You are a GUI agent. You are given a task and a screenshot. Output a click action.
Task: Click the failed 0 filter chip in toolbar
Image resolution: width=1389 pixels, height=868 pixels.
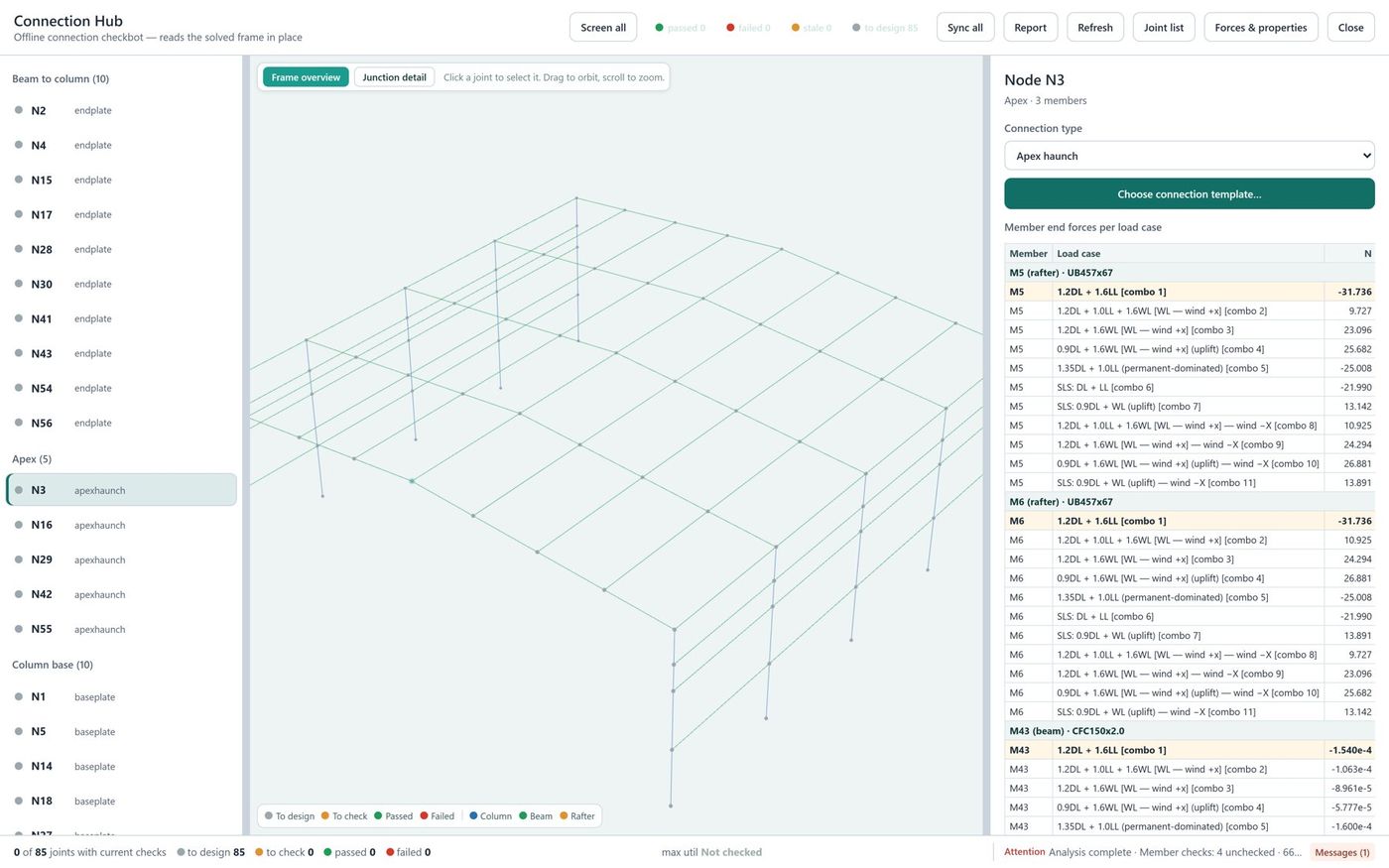pos(748,28)
